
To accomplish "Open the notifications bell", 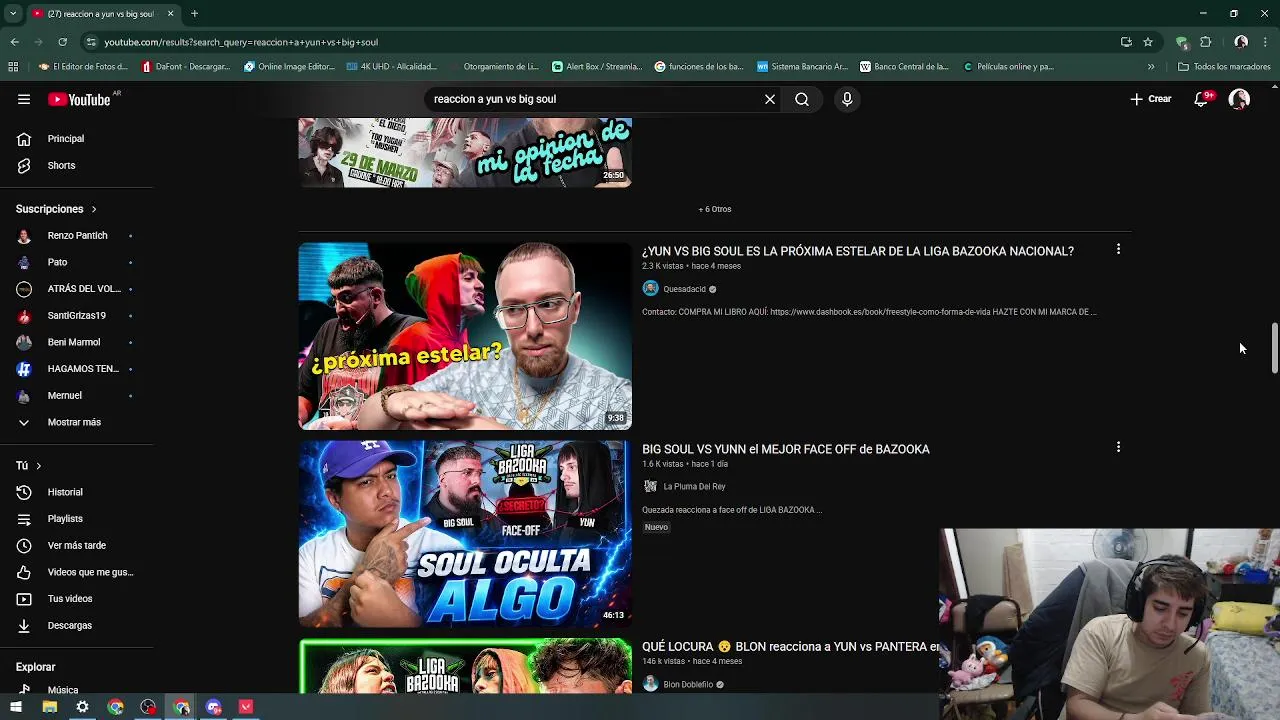I will (x=1202, y=99).
